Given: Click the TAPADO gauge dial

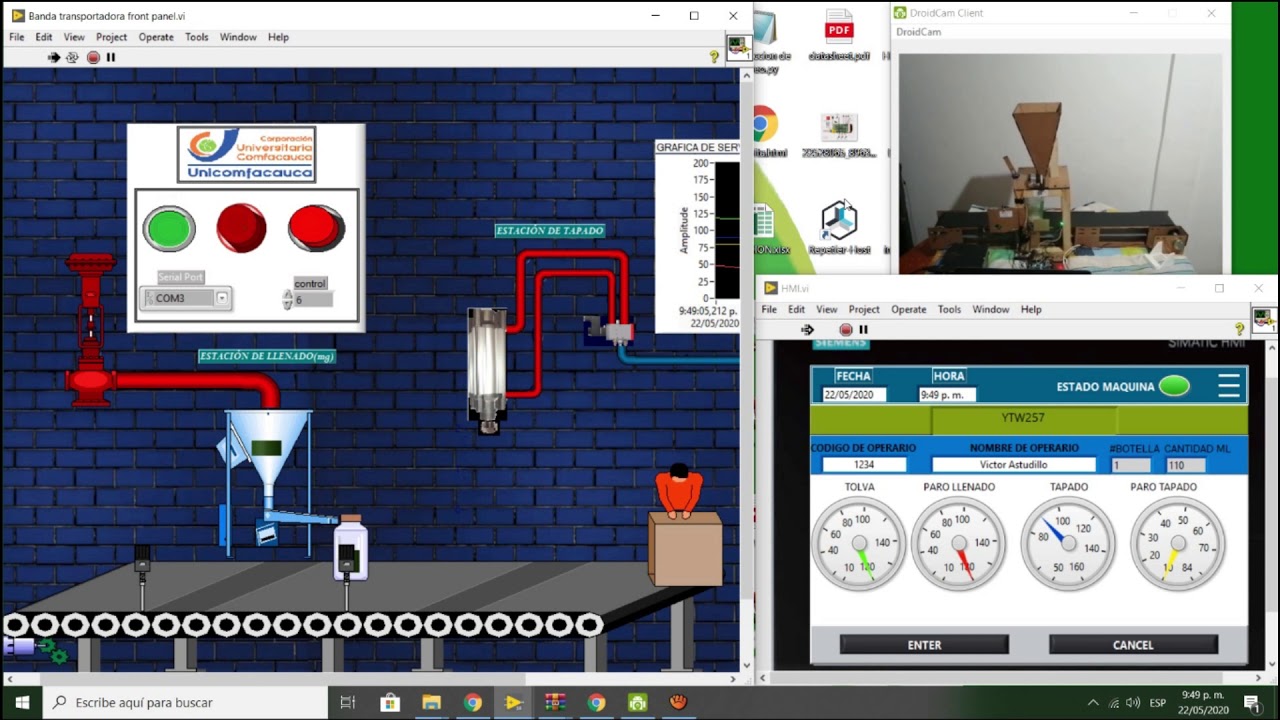Looking at the screenshot, I should 1068,545.
